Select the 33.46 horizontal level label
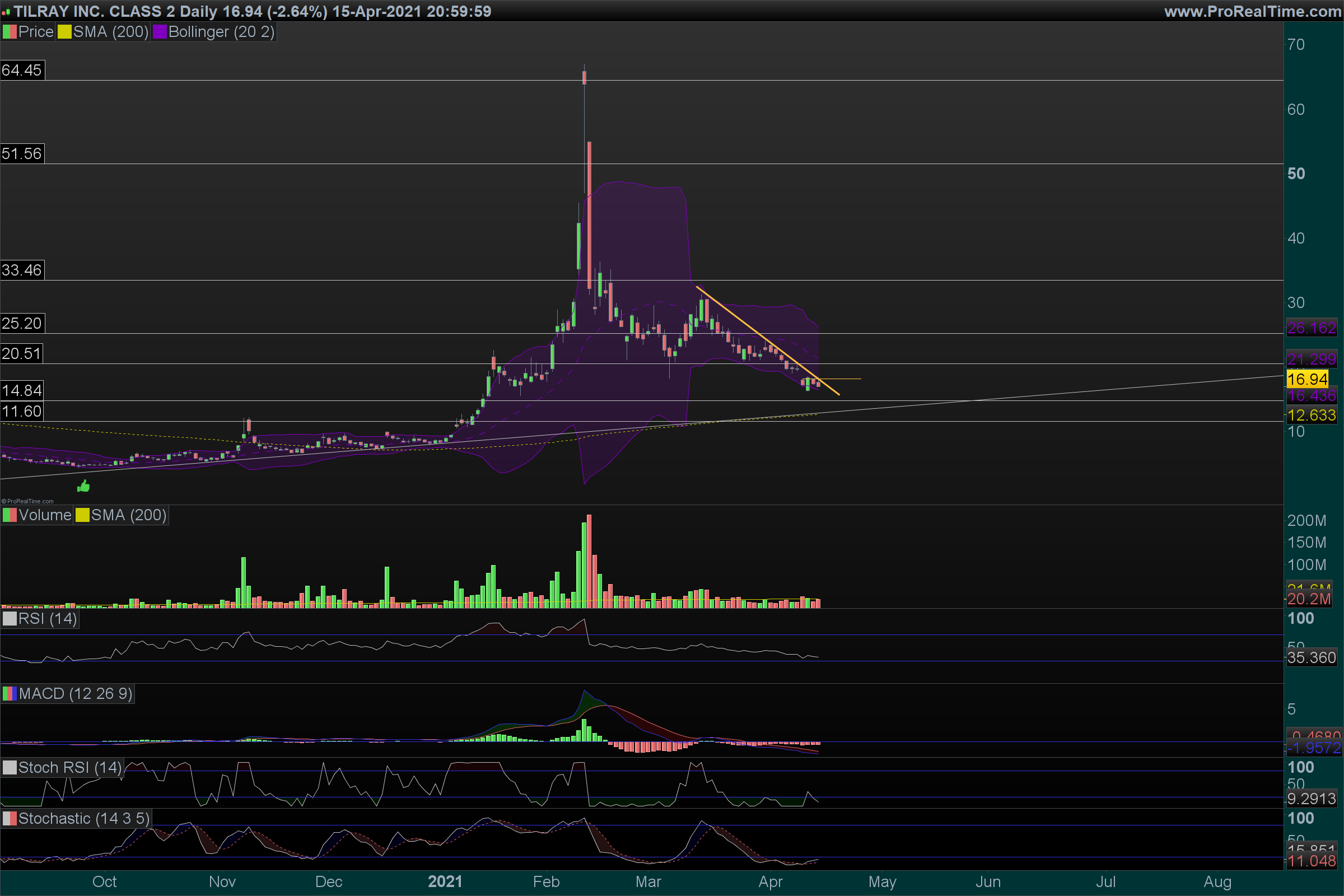 pos(22,270)
